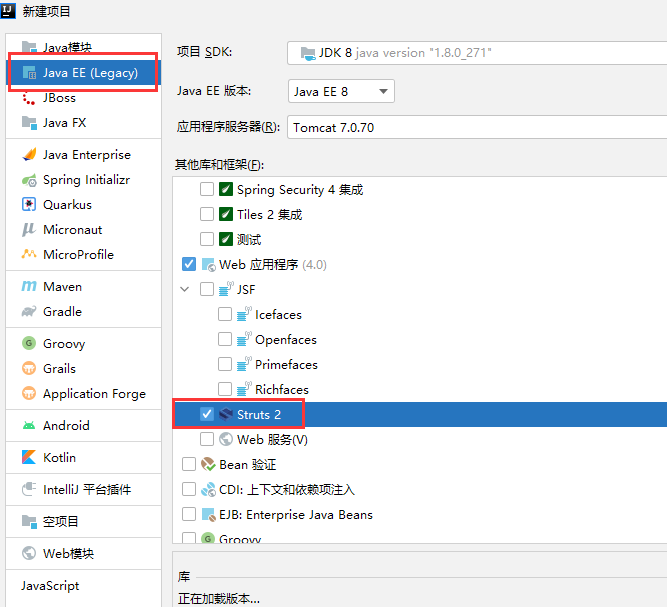Click the Android robot icon
Screen dimensions: 667x607
click(29, 425)
